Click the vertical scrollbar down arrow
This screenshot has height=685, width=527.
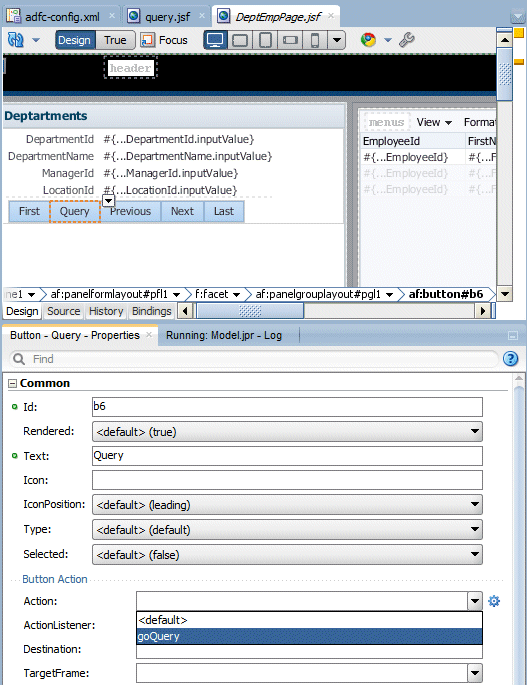pyautogui.click(x=505, y=294)
